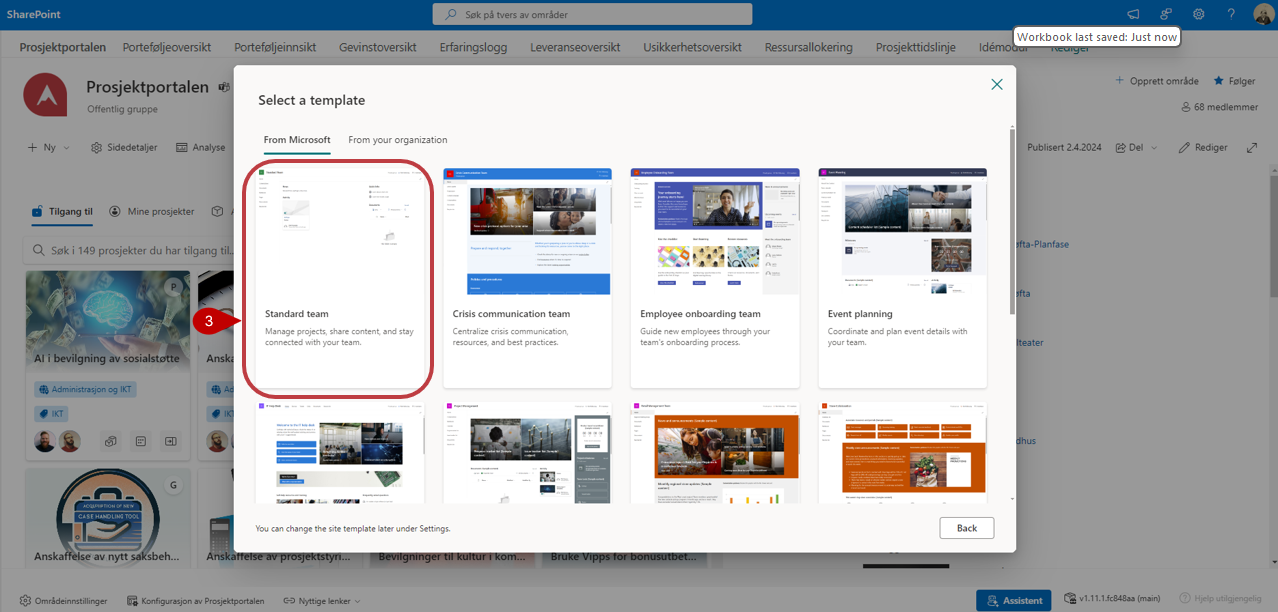Click the Følger star icon
1278x612 pixels.
[x=1219, y=80]
